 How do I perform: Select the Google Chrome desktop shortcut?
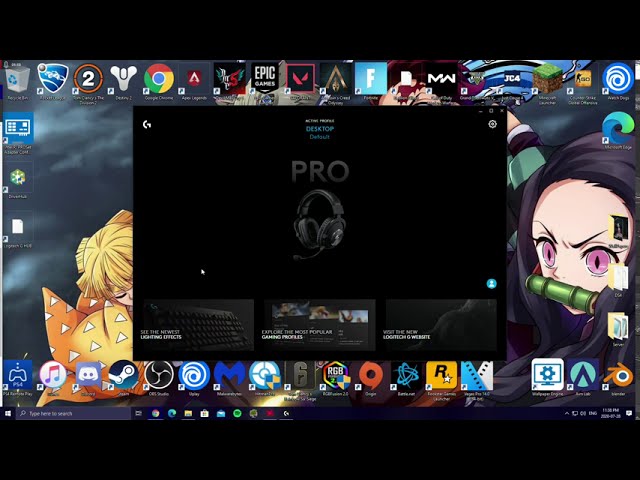[x=159, y=82]
